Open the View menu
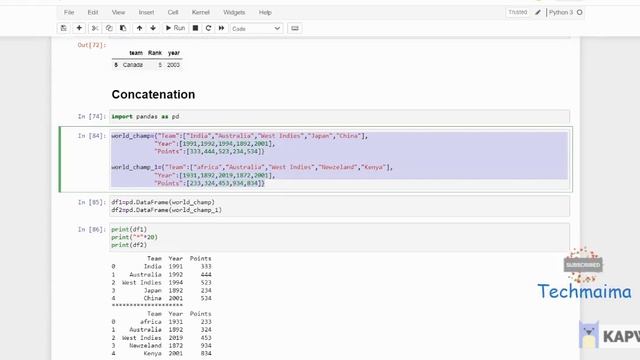The height and width of the screenshot is (360, 640). coord(118,12)
